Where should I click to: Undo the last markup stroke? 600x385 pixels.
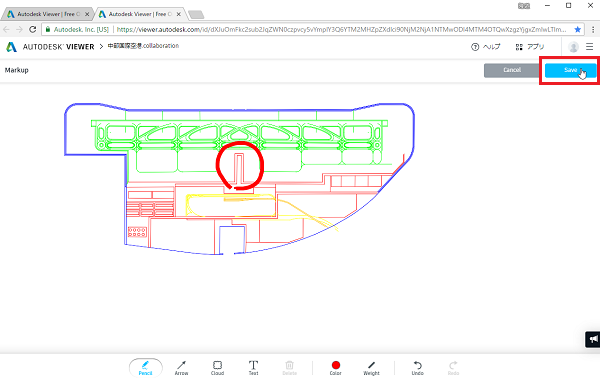[x=417, y=368]
